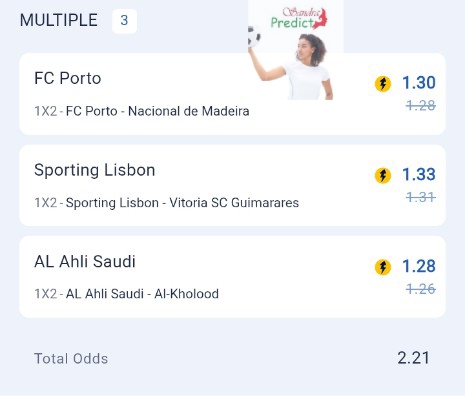Open the FC Porto selection card
This screenshot has width=465, height=396.
(x=232, y=94)
